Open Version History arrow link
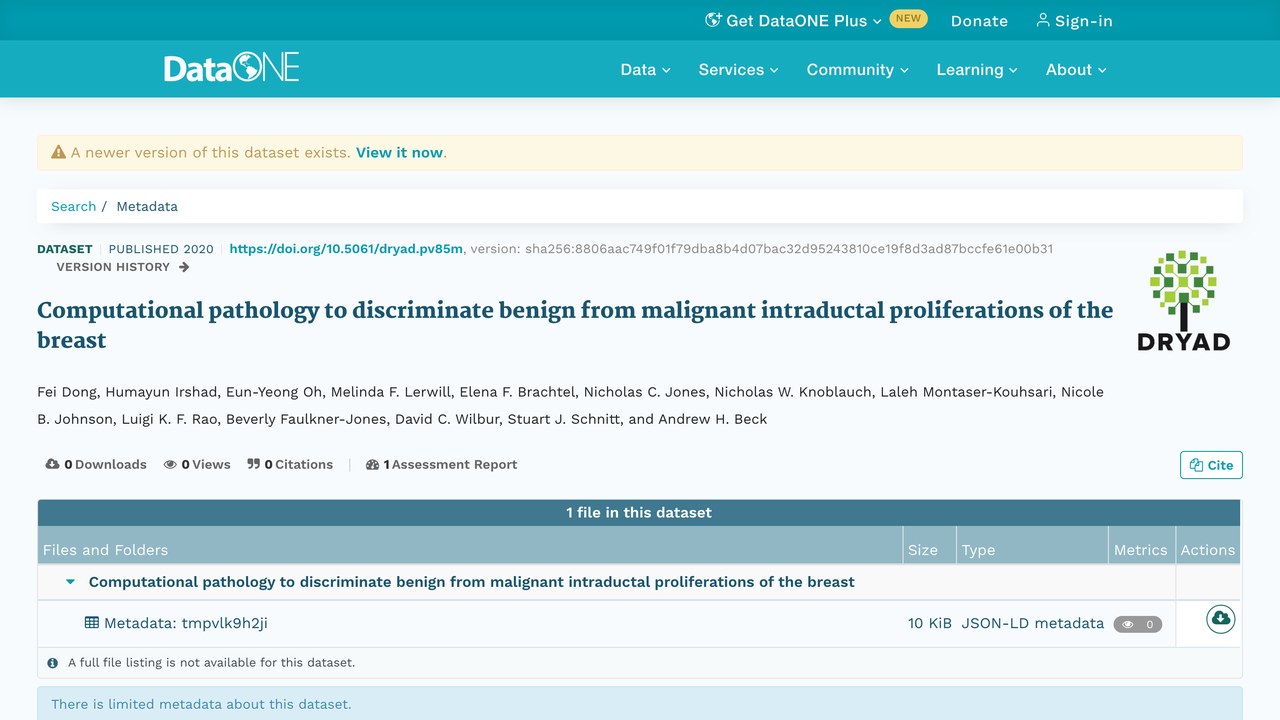Viewport: 1280px width, 720px height. (x=123, y=267)
